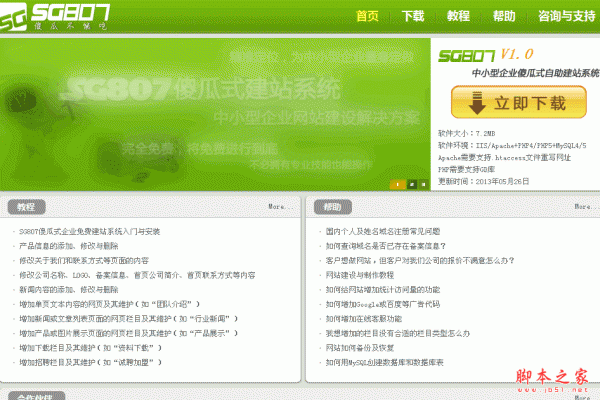This screenshot has height=400, width=600.
Task: Open the 增加新闻或文章列表页面 tutorial link
Action: pyautogui.click(x=129, y=319)
